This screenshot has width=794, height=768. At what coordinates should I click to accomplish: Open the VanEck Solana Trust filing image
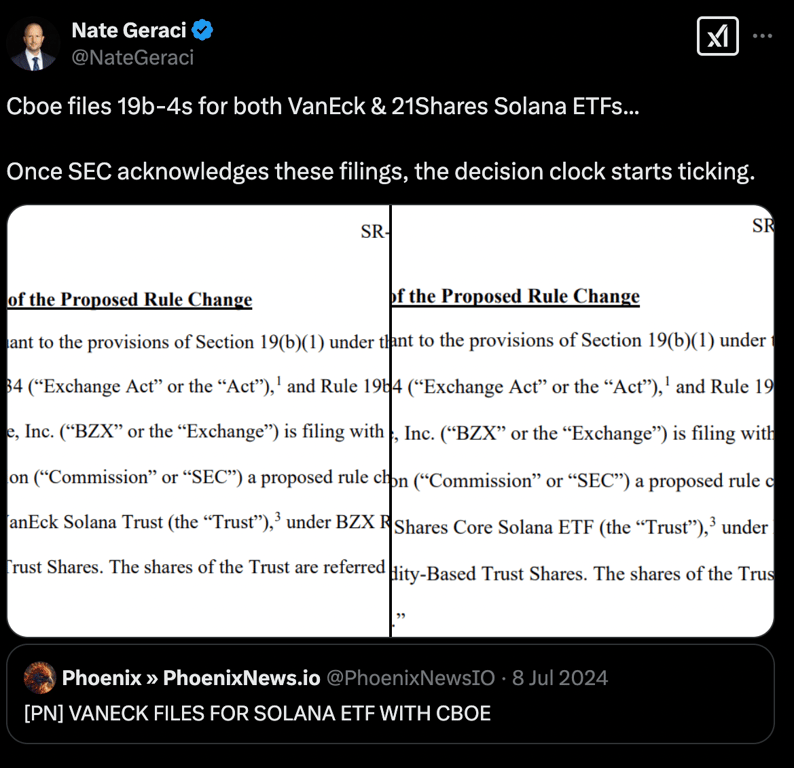coord(198,420)
